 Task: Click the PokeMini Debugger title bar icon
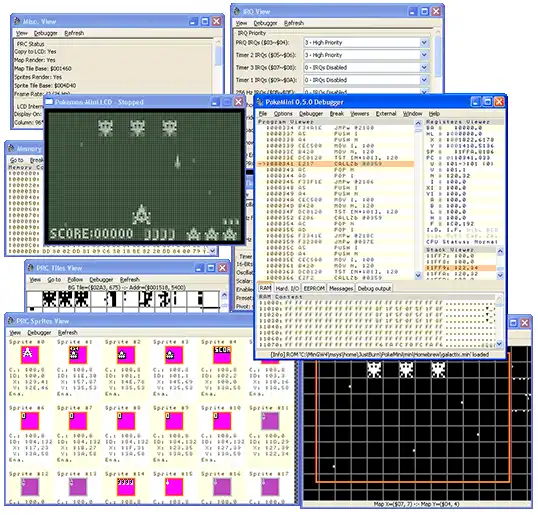[259, 102]
